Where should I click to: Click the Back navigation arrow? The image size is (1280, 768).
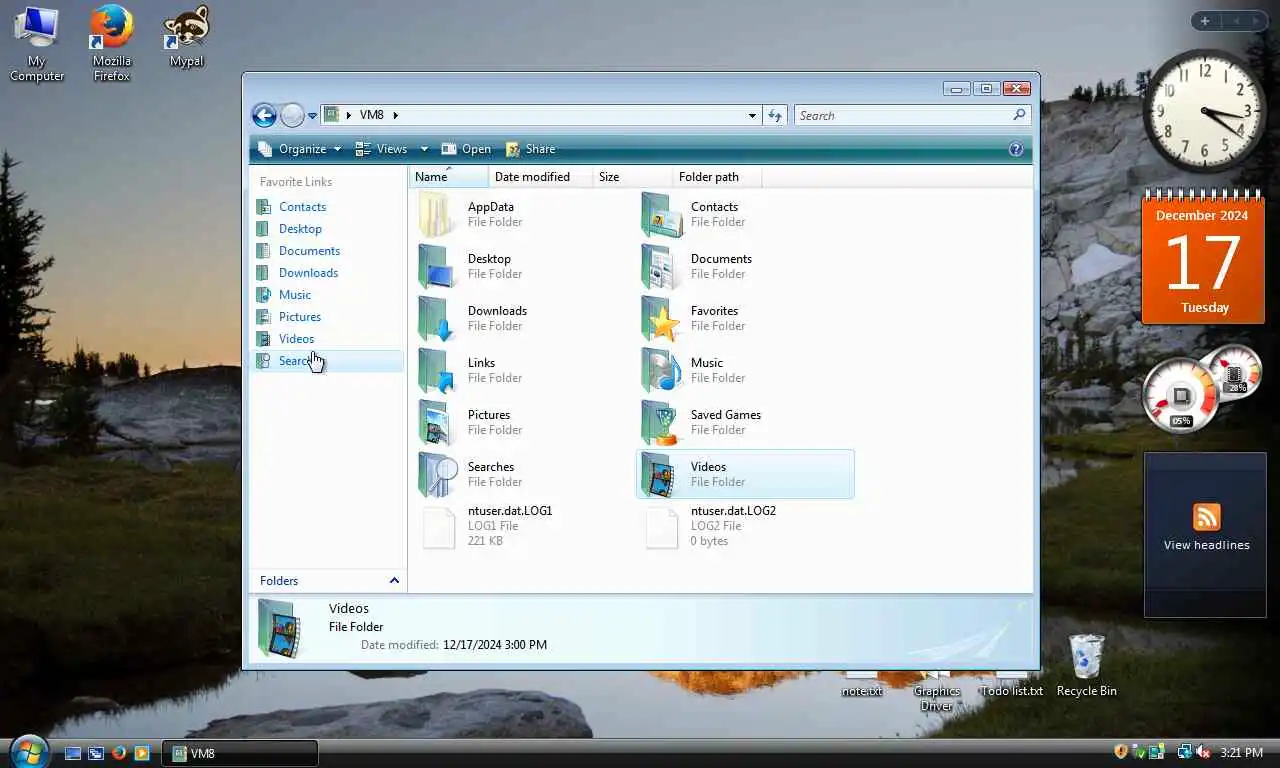264,115
